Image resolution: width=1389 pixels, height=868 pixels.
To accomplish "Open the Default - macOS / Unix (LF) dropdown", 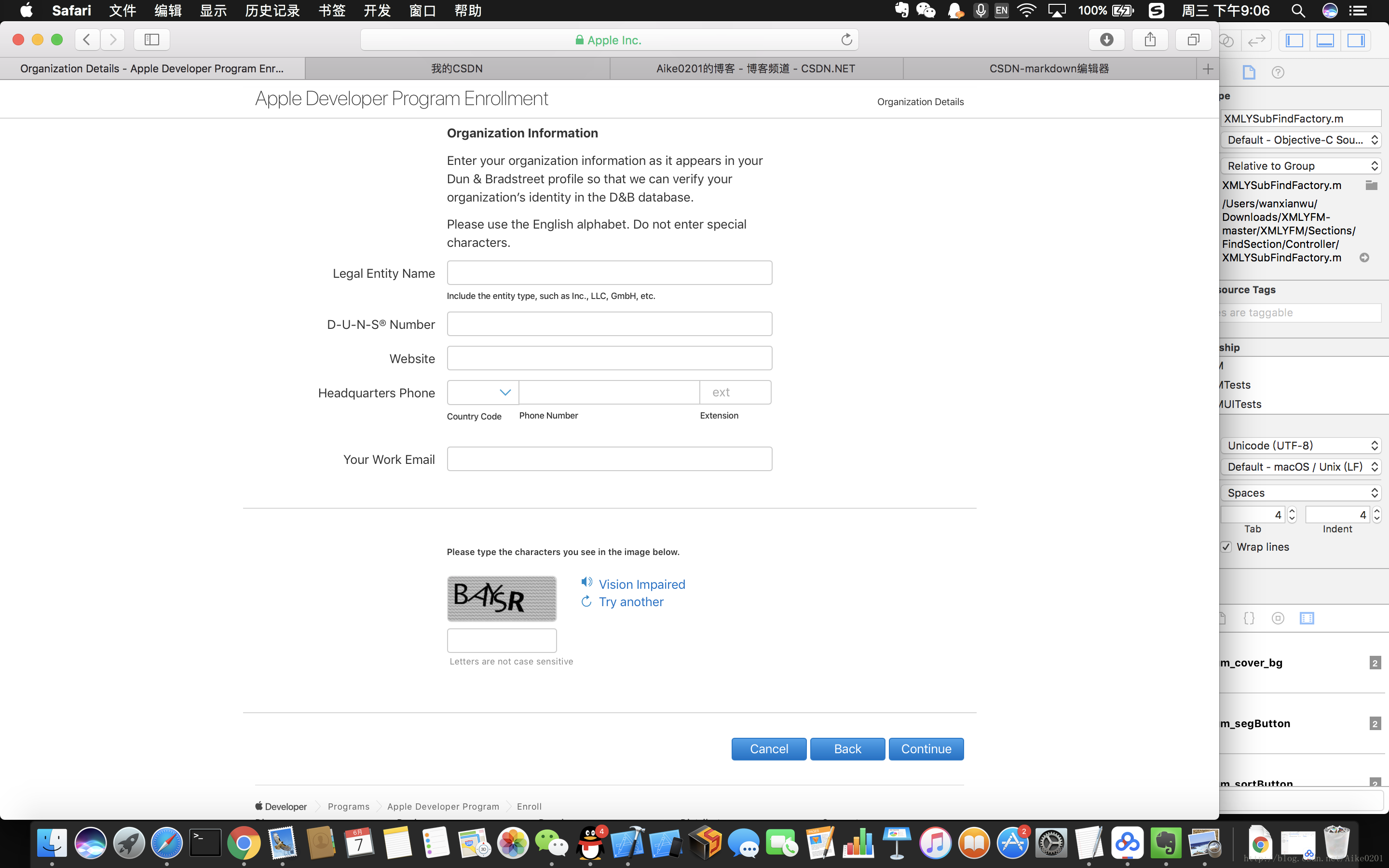I will click(1301, 467).
